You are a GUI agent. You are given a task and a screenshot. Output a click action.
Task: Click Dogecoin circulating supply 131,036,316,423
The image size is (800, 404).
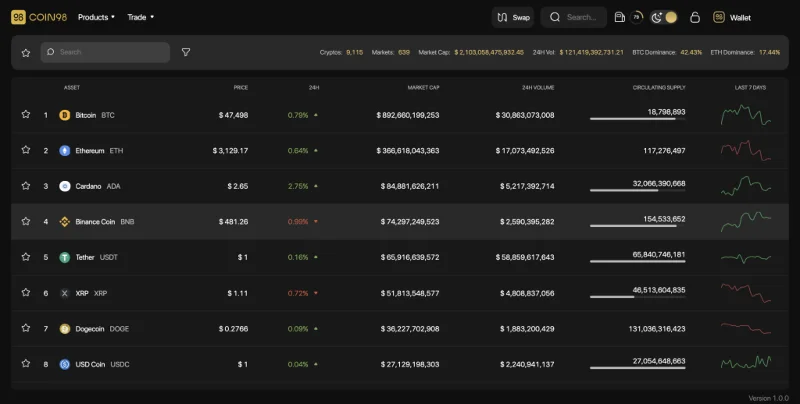point(657,329)
